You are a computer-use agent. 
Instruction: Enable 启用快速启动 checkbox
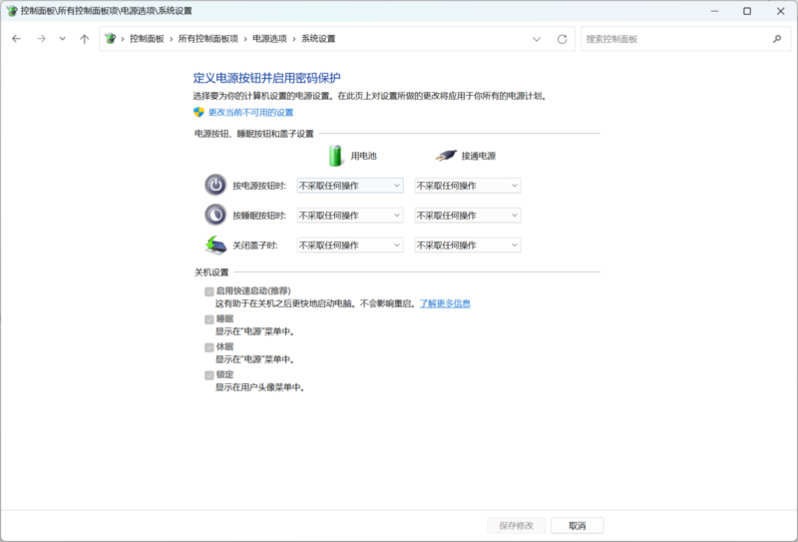[x=209, y=291]
